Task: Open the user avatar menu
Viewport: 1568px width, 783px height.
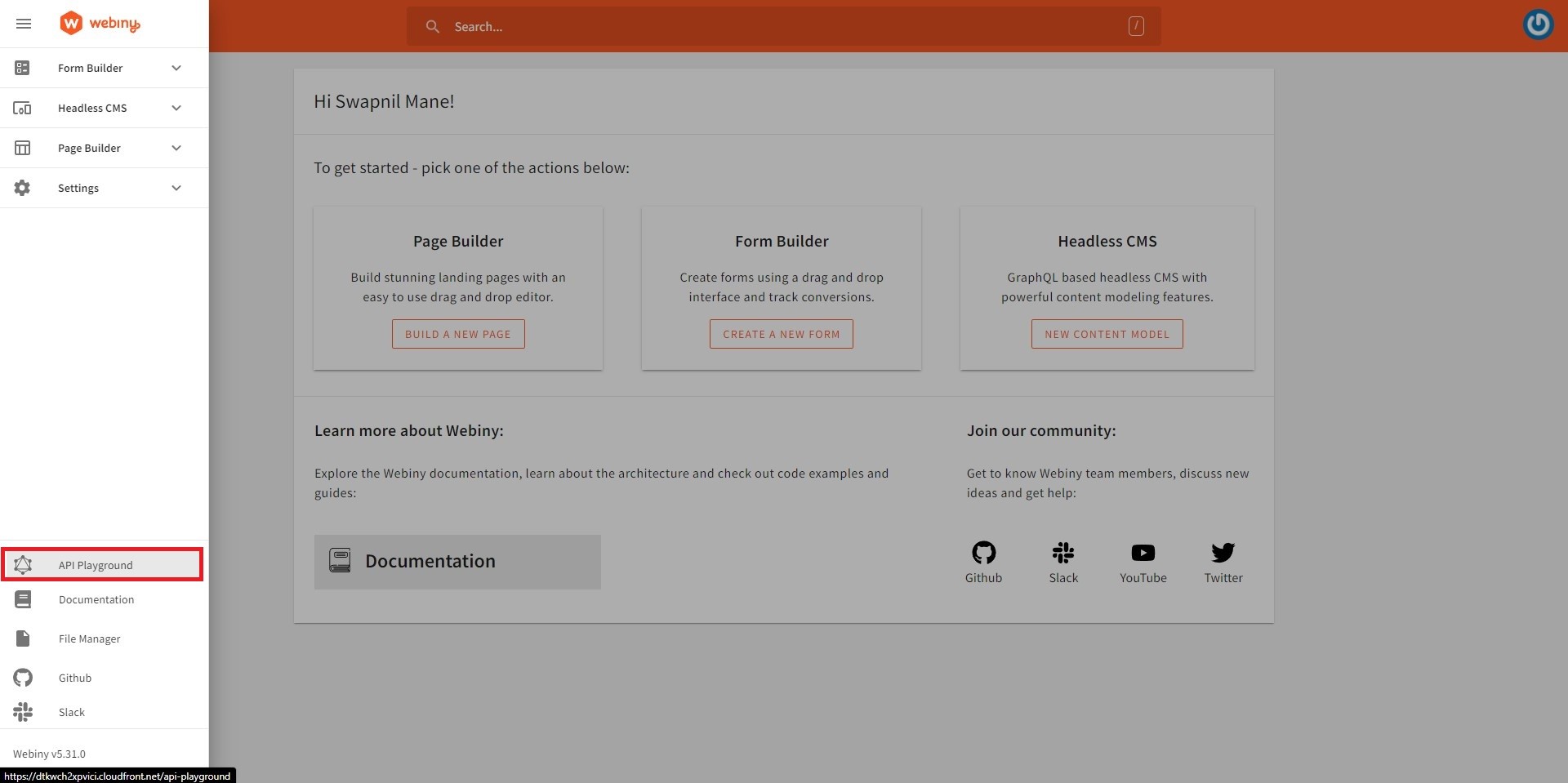Action: pos(1539,24)
